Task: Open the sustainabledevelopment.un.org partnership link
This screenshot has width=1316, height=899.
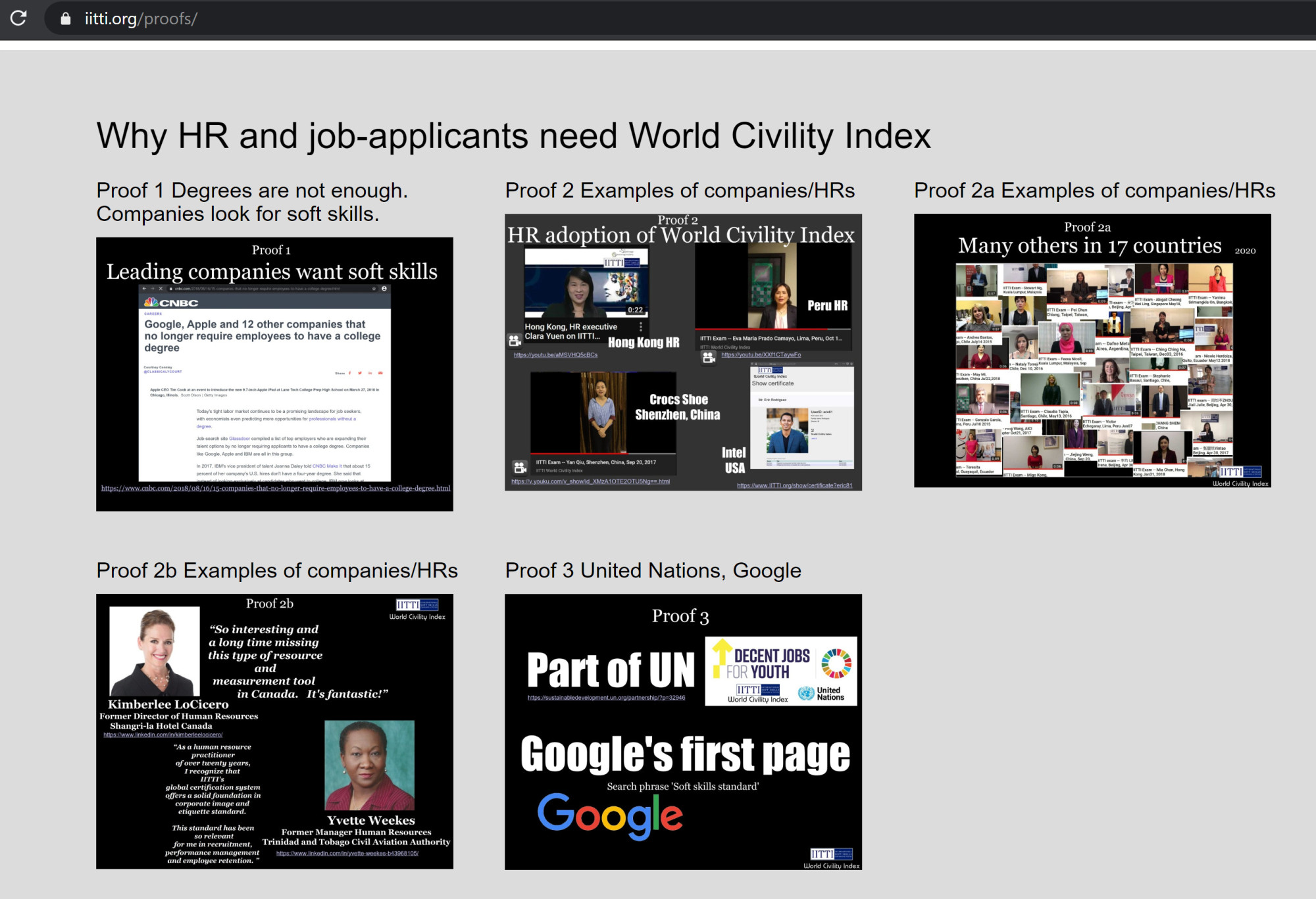Action: tap(606, 697)
